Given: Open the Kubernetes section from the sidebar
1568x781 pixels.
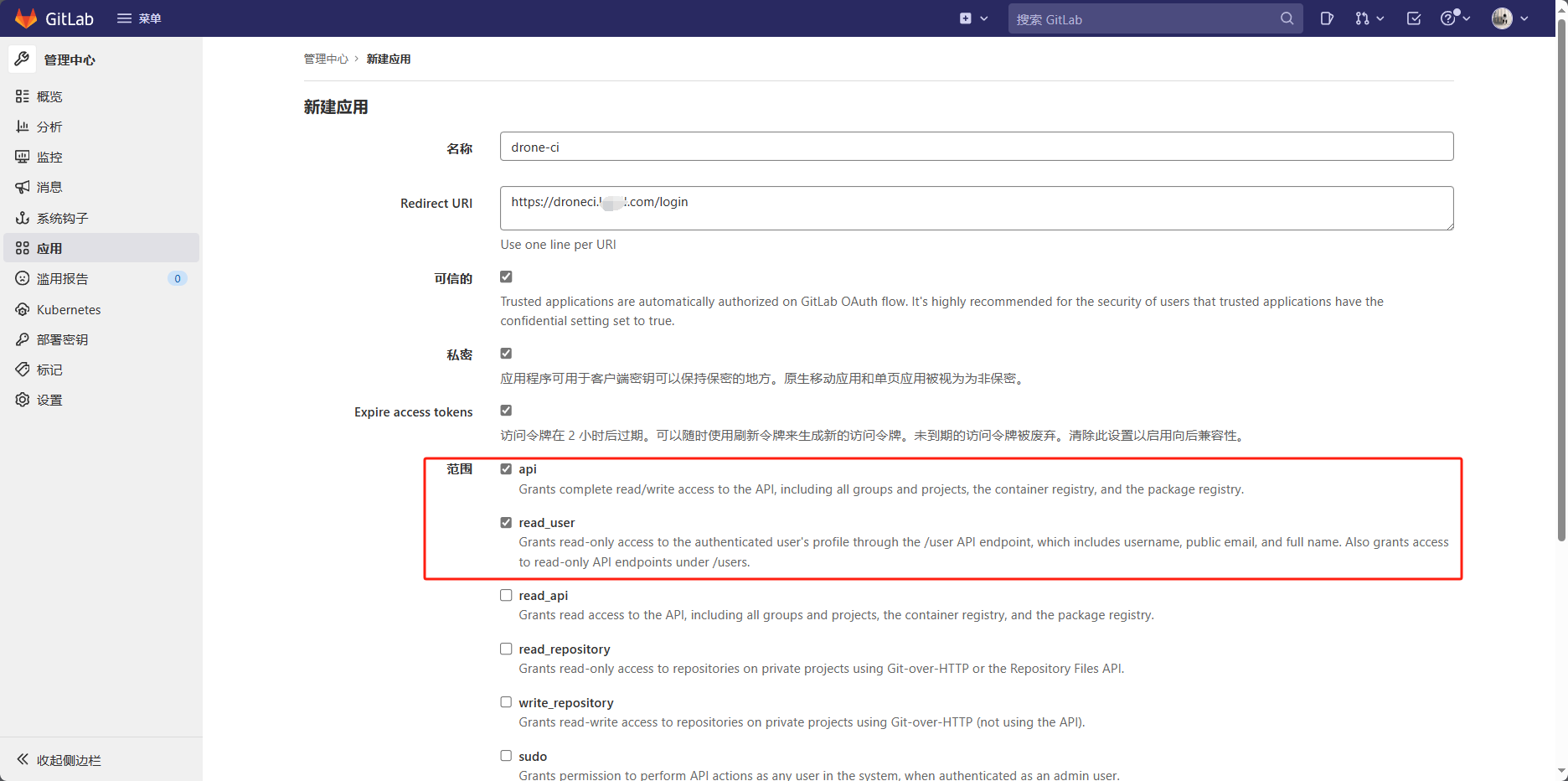Looking at the screenshot, I should [x=68, y=309].
